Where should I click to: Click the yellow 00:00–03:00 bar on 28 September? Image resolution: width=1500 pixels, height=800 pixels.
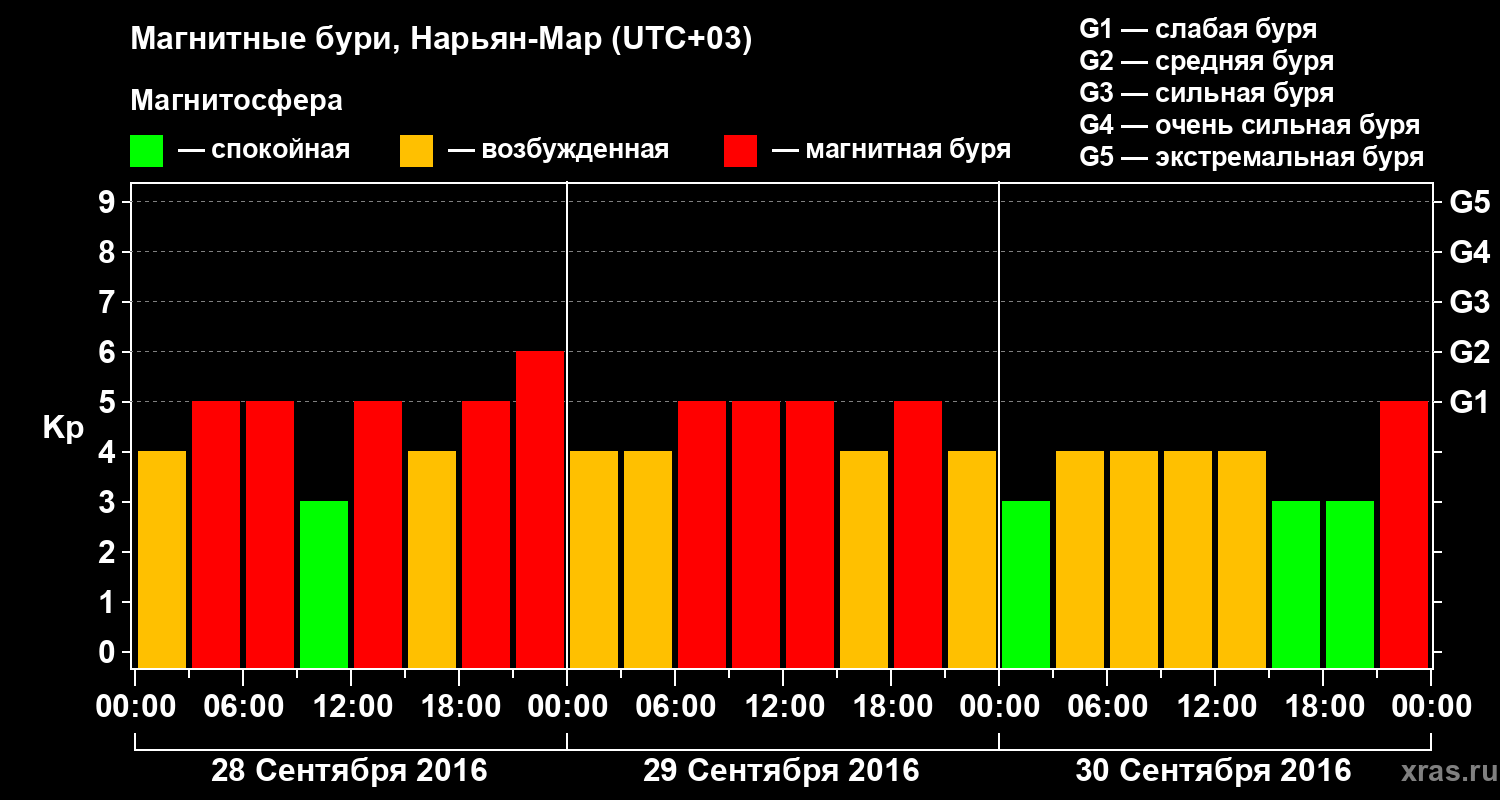coord(162,559)
